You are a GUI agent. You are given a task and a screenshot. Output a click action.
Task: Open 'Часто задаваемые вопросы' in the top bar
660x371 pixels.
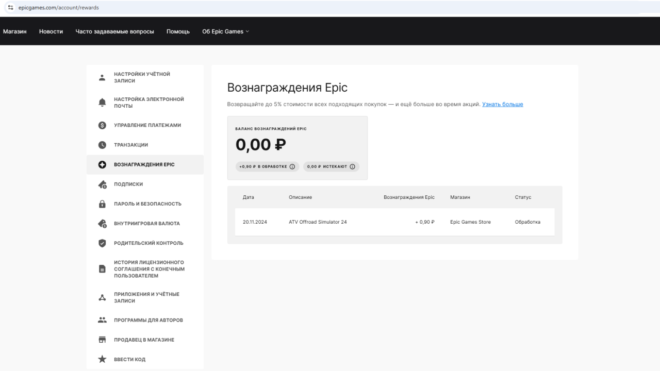pyautogui.click(x=114, y=32)
